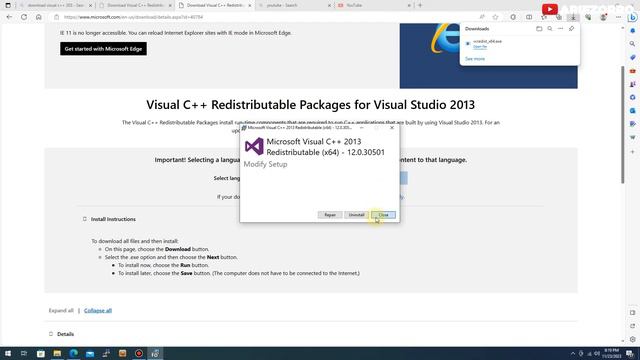Image resolution: width=640 pixels, height=360 pixels.
Task: Go to the browser Home page icon
Action: [39, 17]
